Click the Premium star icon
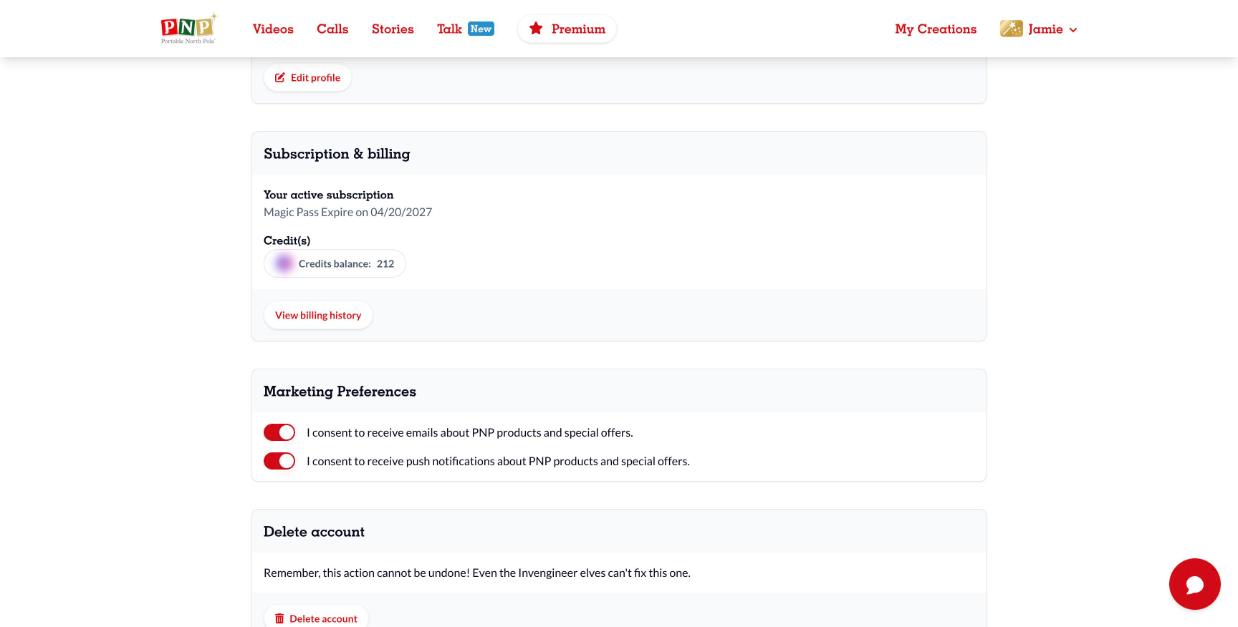1238x627 pixels. coord(536,29)
